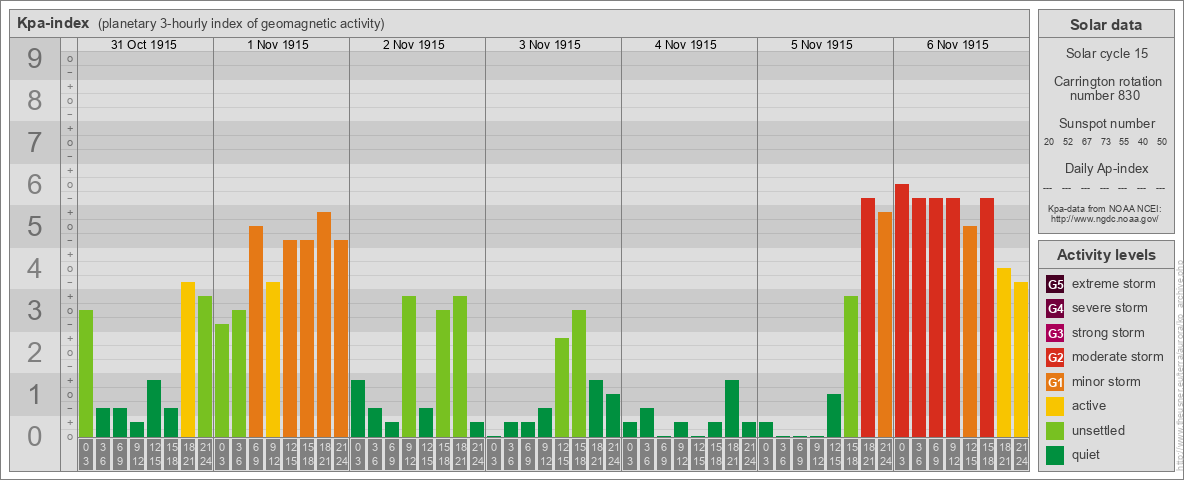Click the G1 minor storm orange swatch
The width and height of the screenshot is (1184, 480).
1056,381
